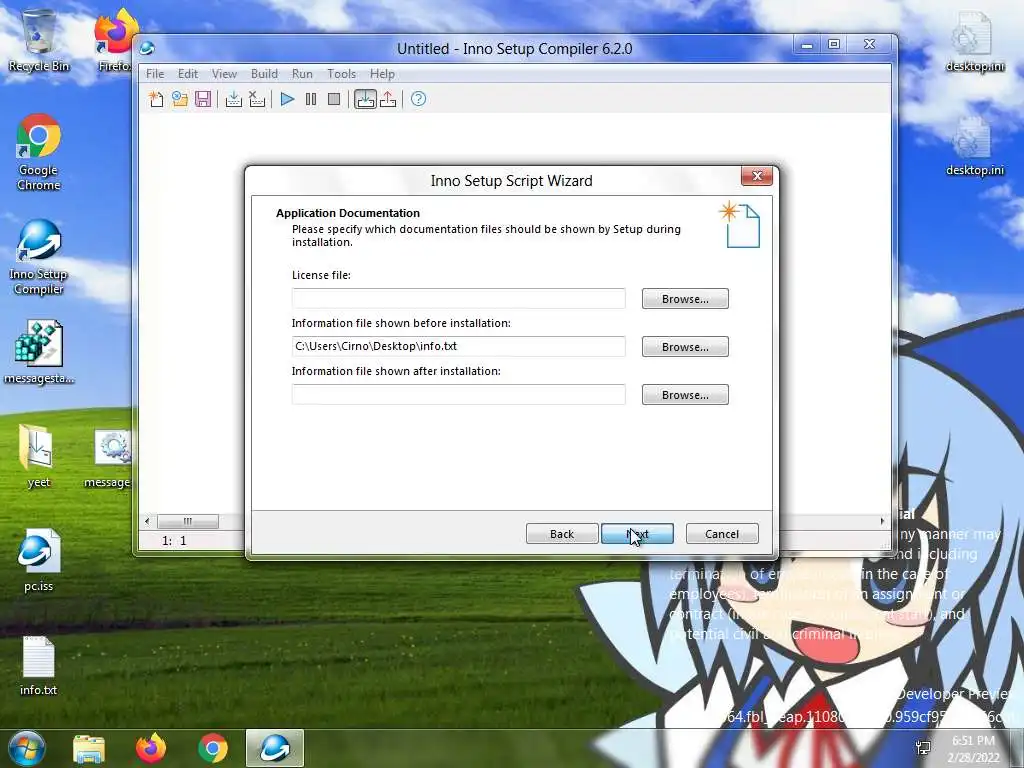Browse for a License file
Image resolution: width=1024 pixels, height=768 pixels.
[685, 298]
